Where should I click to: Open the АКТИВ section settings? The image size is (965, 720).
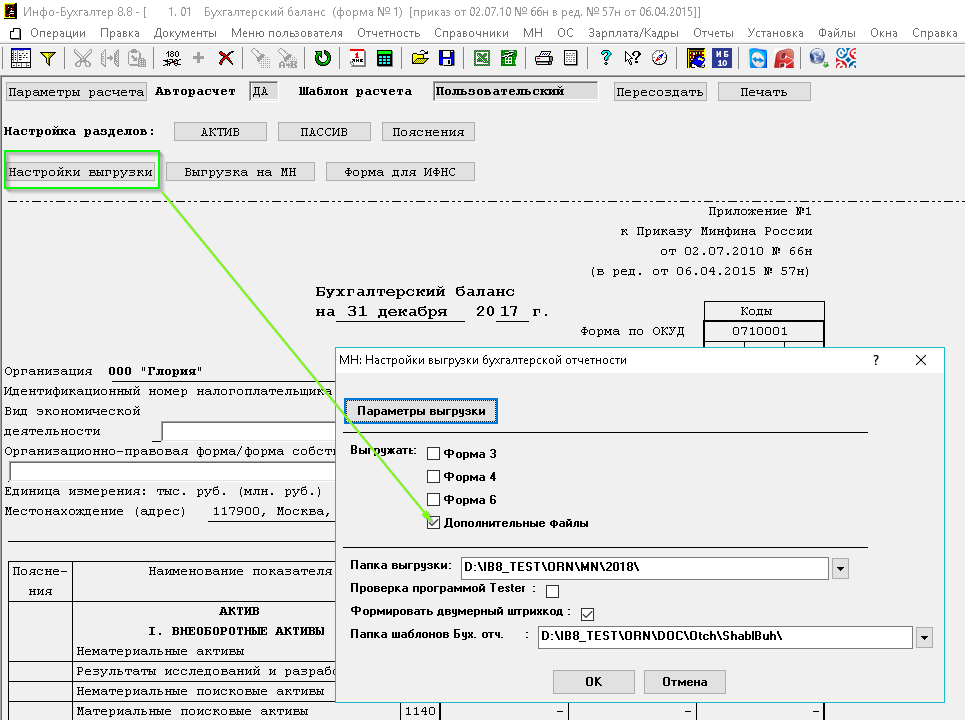pyautogui.click(x=220, y=132)
